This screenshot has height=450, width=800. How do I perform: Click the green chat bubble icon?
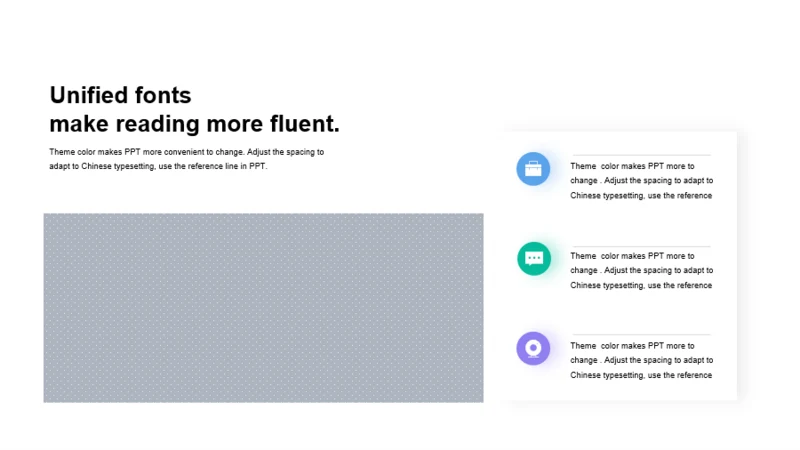[534, 259]
